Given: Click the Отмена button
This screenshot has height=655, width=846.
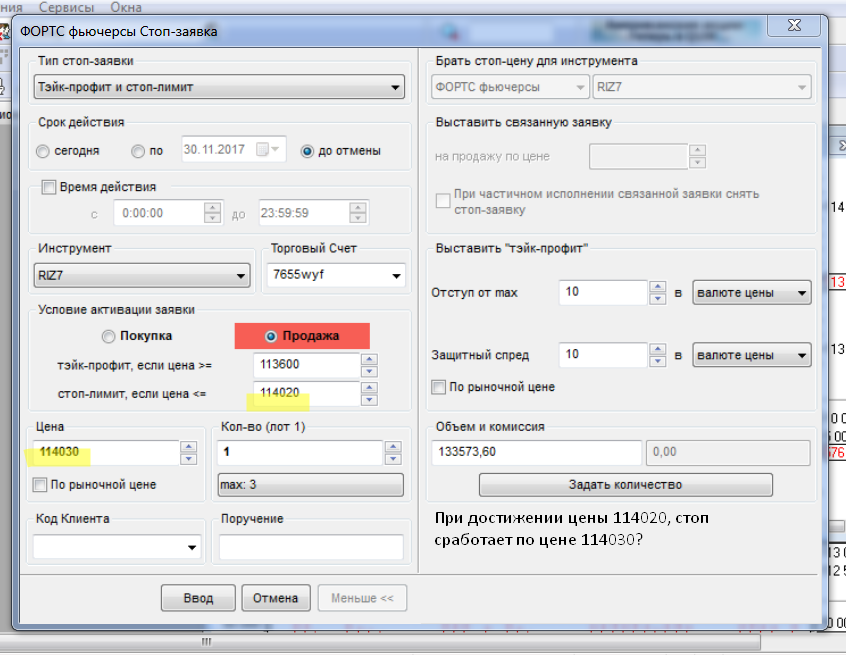Looking at the screenshot, I should click(x=276, y=598).
